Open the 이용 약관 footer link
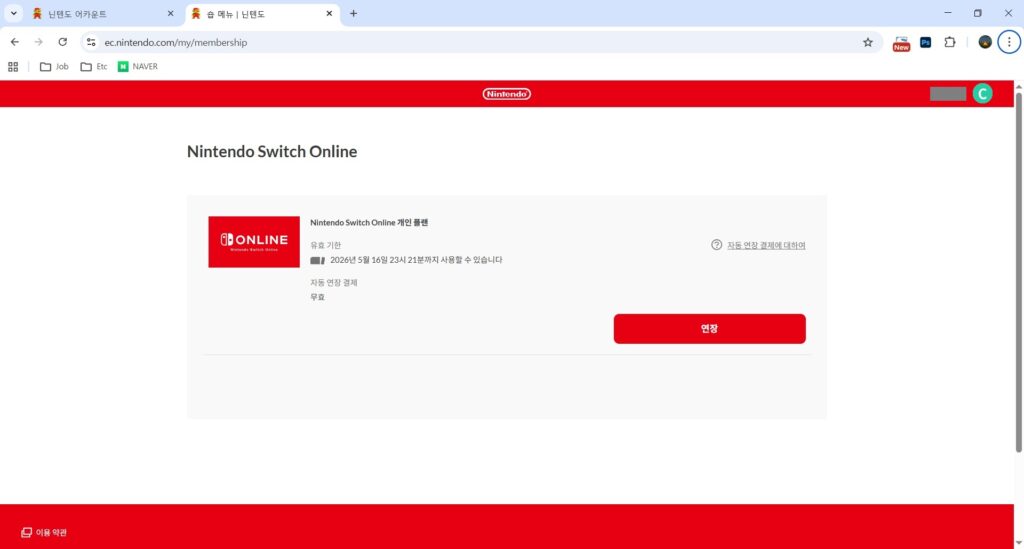Screen dimensions: 1024x549 44,532
